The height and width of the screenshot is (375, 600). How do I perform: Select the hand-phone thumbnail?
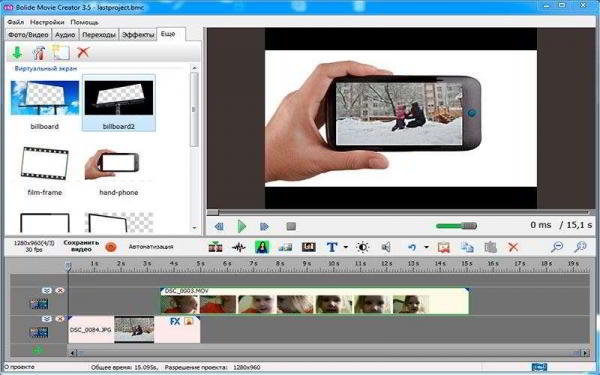[119, 171]
